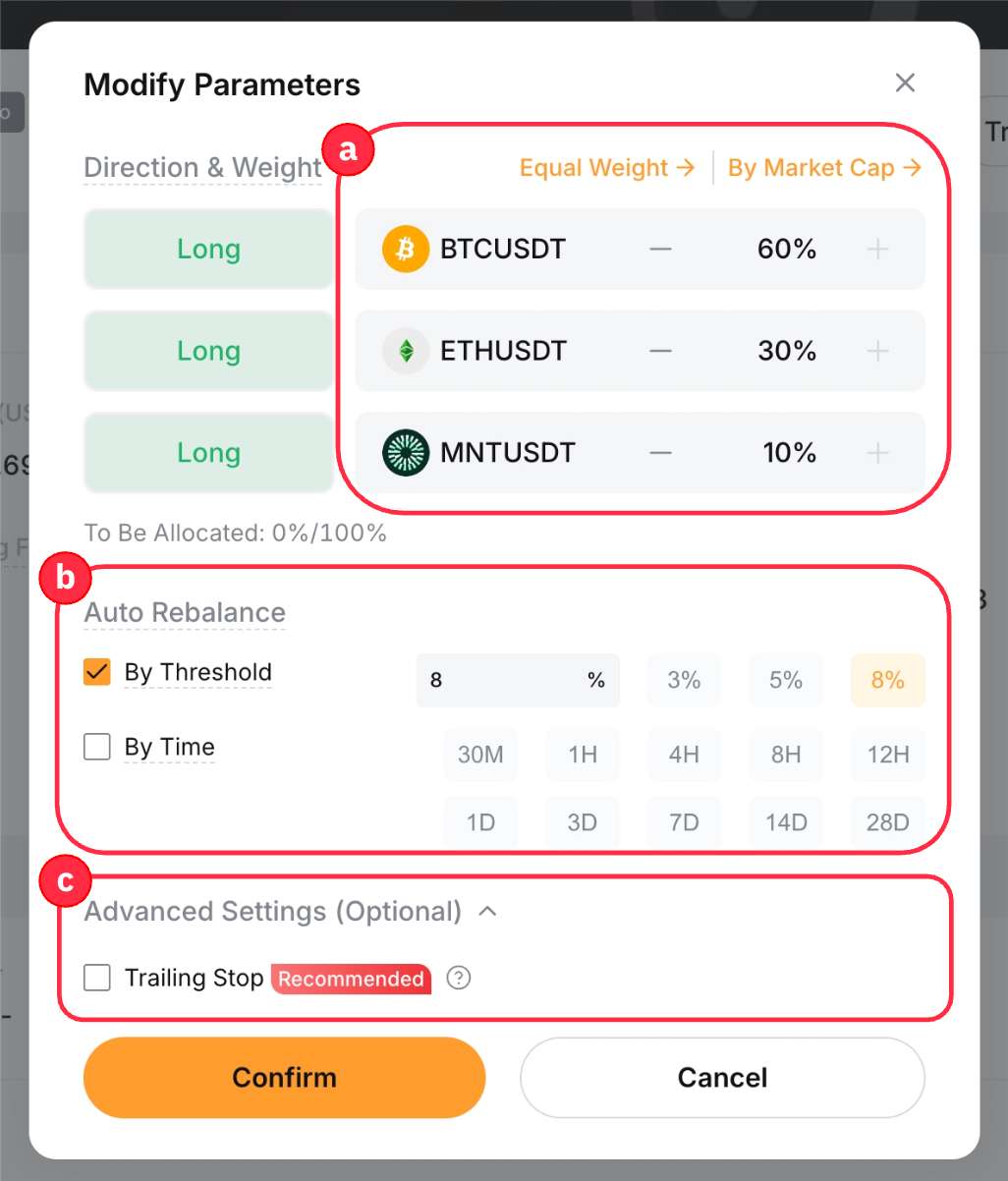Toggle BTCUSDT Long direction button
The image size is (1008, 1181).
[x=208, y=250]
